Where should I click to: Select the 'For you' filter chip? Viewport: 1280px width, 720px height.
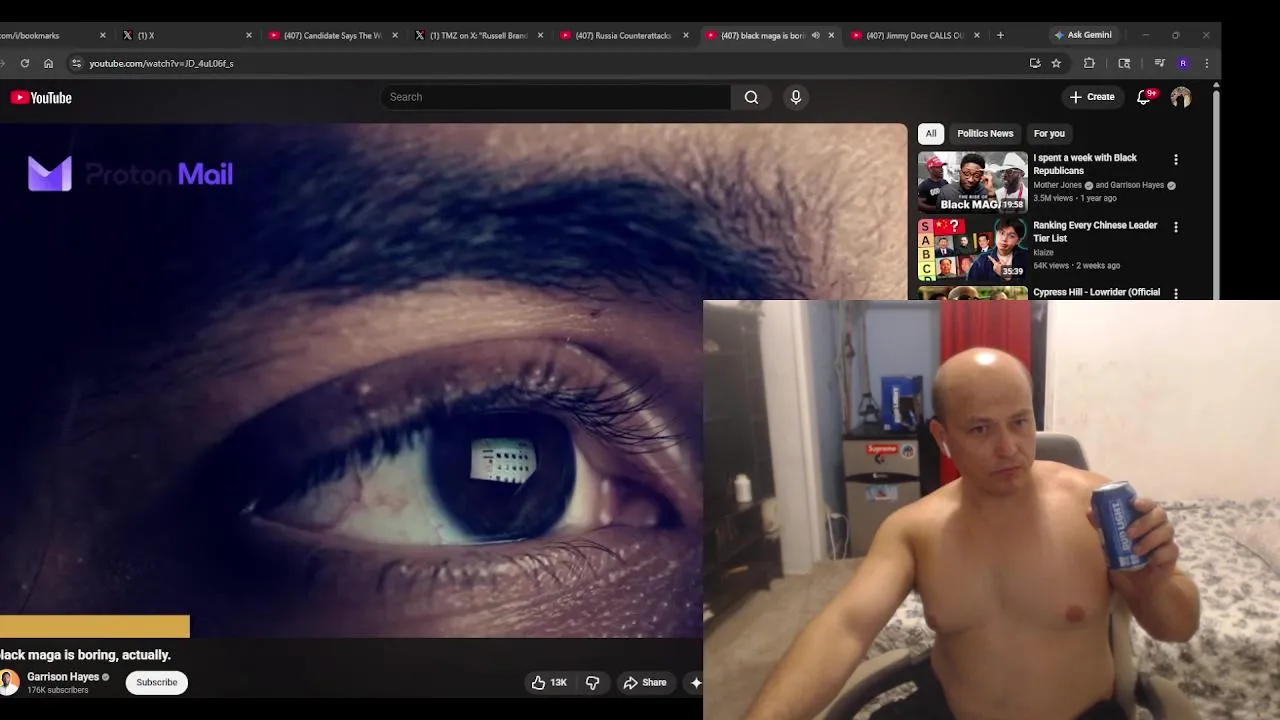pos(1049,133)
